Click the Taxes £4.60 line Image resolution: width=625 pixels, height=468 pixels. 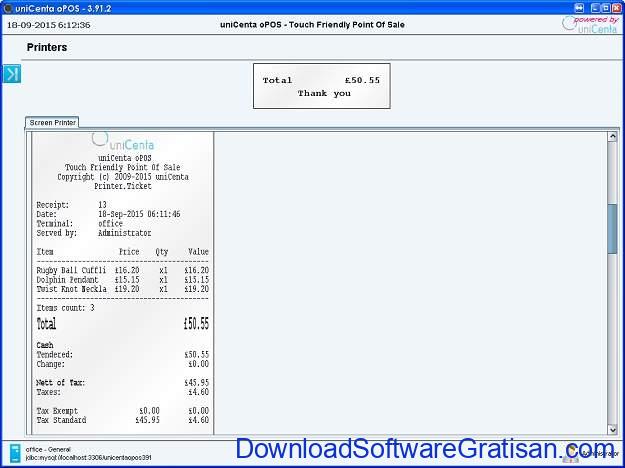point(123,392)
